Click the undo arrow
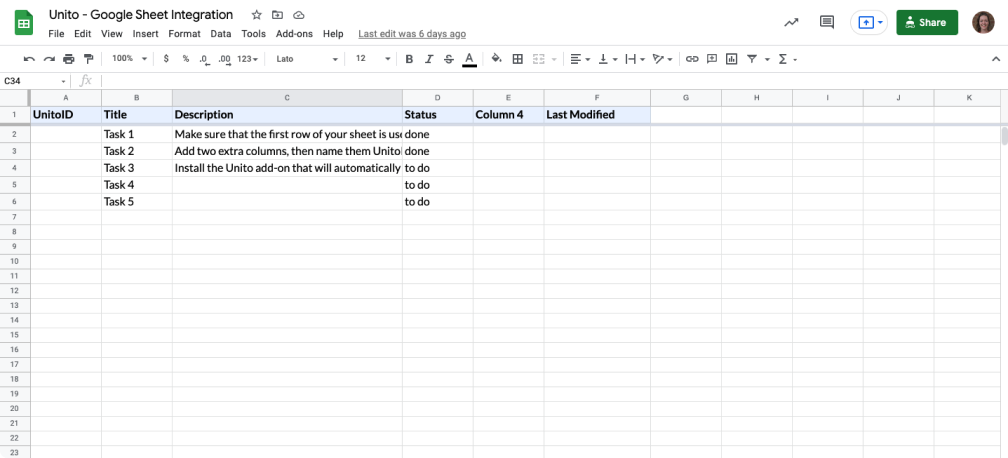Screen dimensions: 1008x458 click(x=29, y=59)
